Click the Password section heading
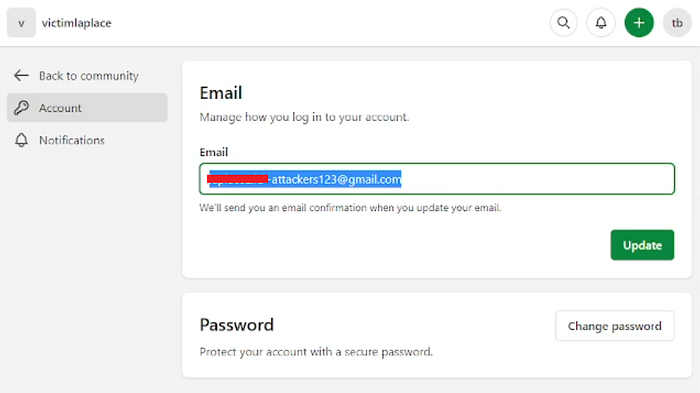This screenshot has width=700, height=393. tap(236, 325)
